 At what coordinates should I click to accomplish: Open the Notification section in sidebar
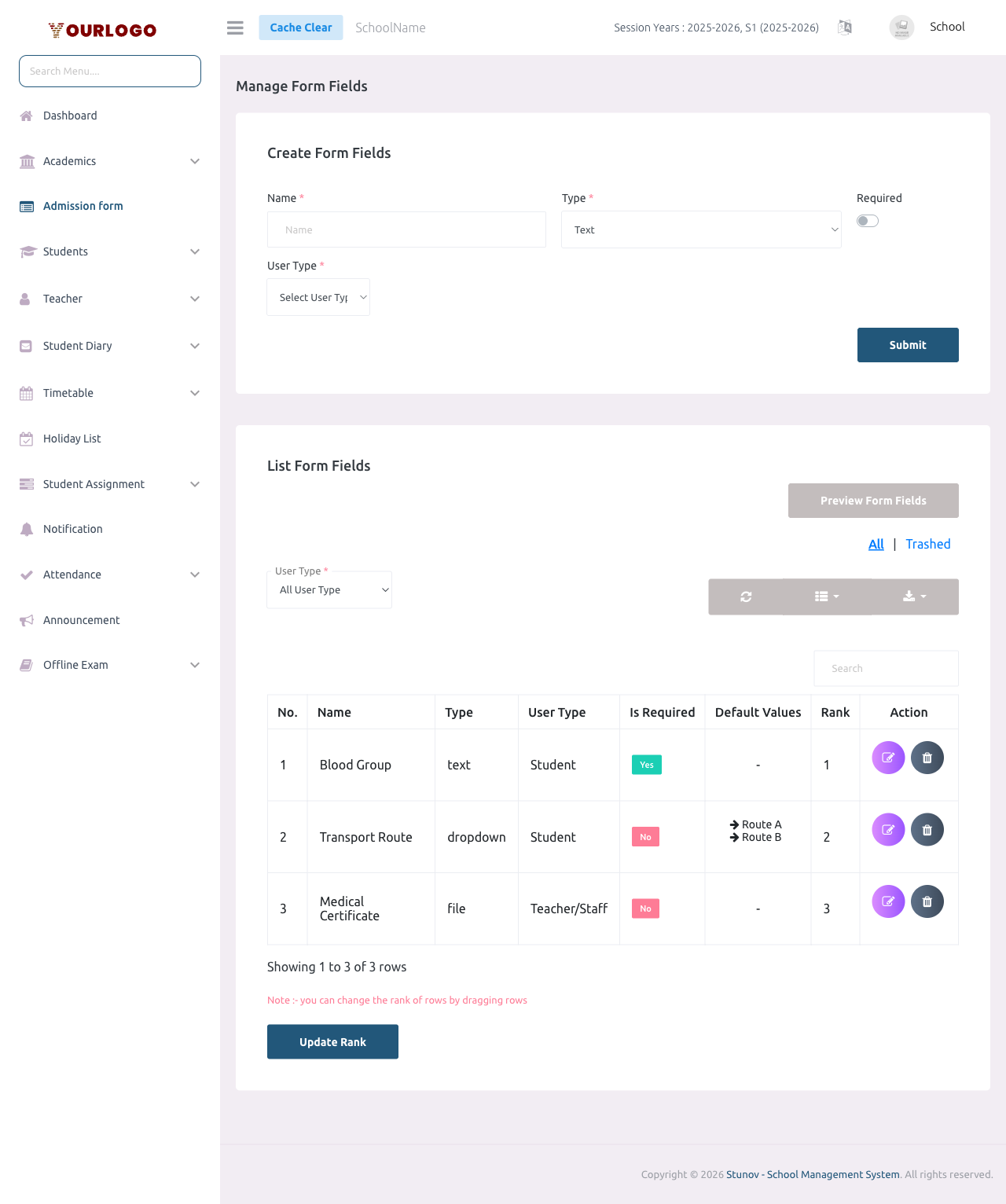pos(72,529)
